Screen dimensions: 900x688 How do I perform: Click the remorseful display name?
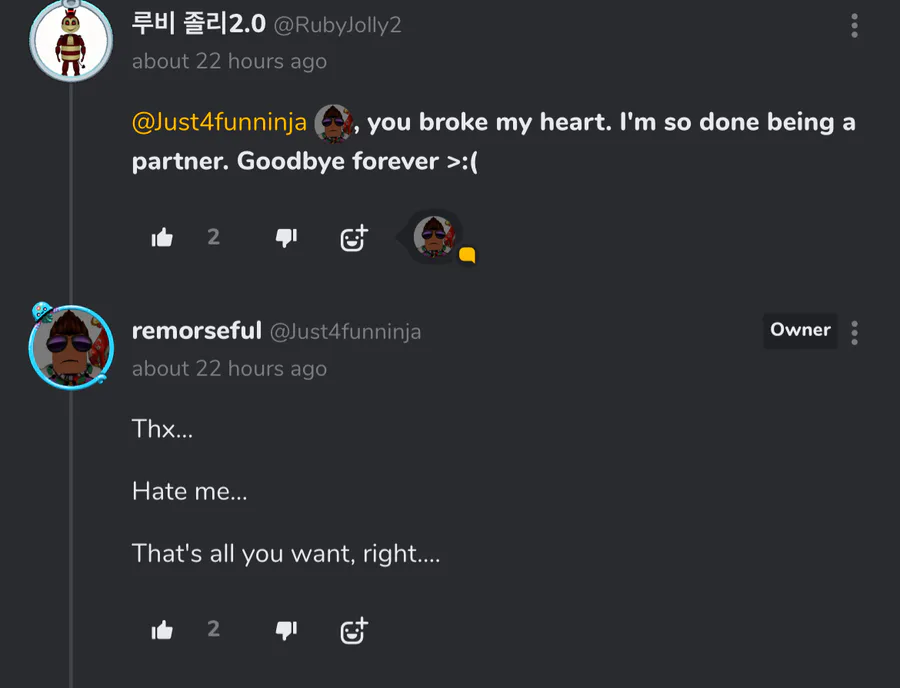[x=197, y=331]
